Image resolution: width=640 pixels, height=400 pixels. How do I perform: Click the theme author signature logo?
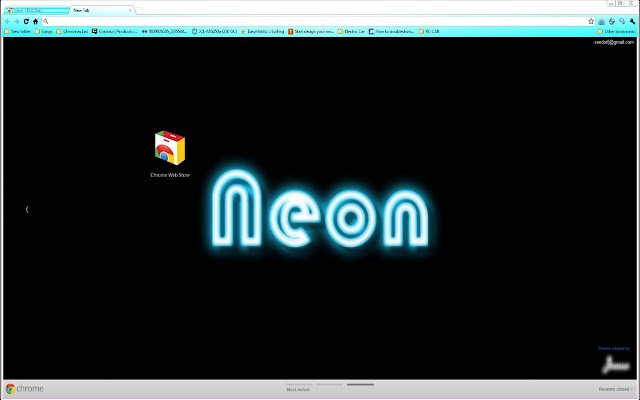pos(616,365)
